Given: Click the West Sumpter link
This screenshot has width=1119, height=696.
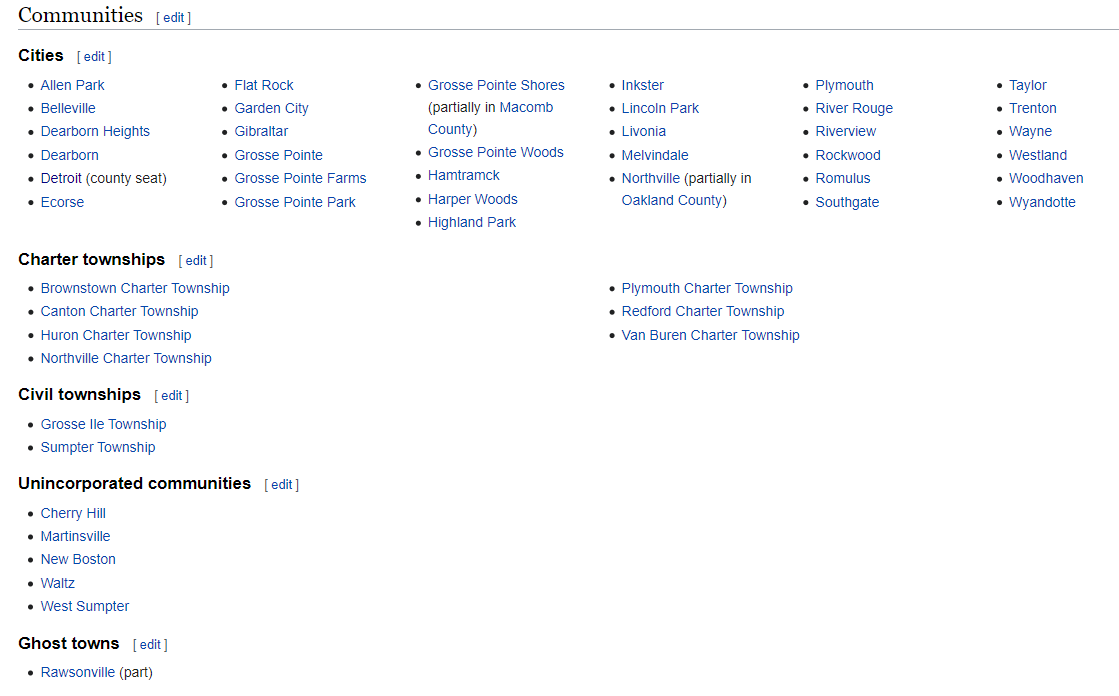Looking at the screenshot, I should coord(84,606).
